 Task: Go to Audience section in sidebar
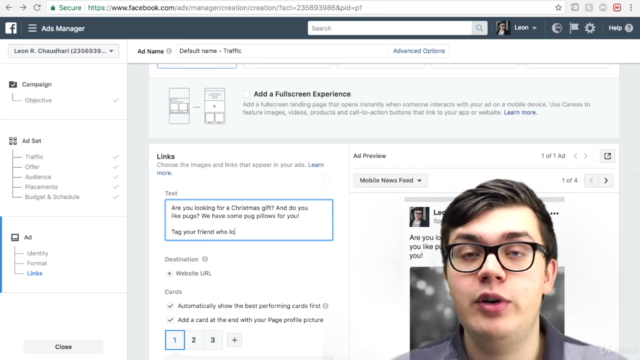coord(38,177)
